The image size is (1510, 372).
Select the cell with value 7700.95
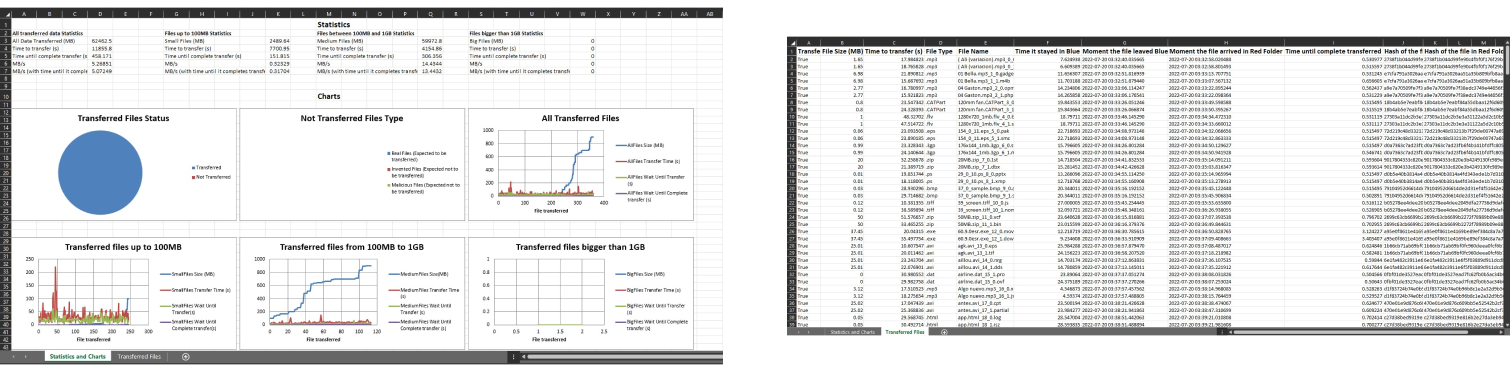point(279,49)
